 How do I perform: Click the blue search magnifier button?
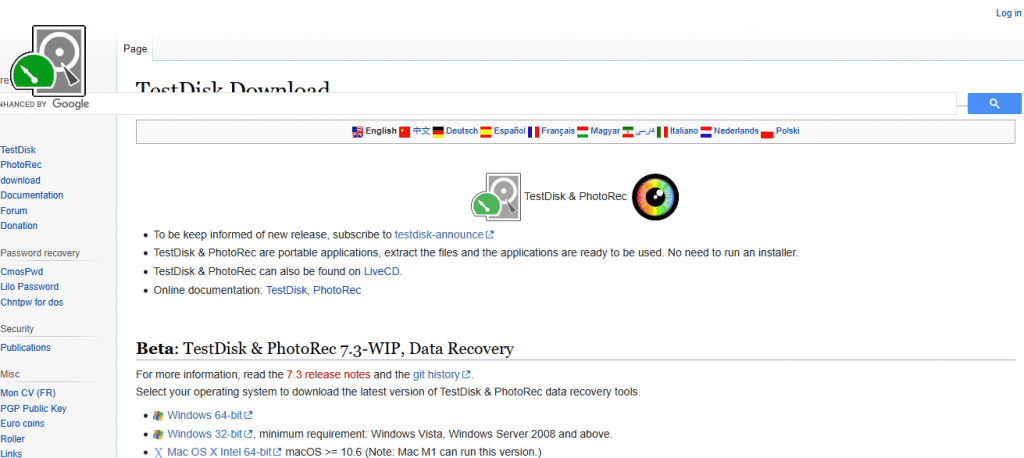pos(994,103)
